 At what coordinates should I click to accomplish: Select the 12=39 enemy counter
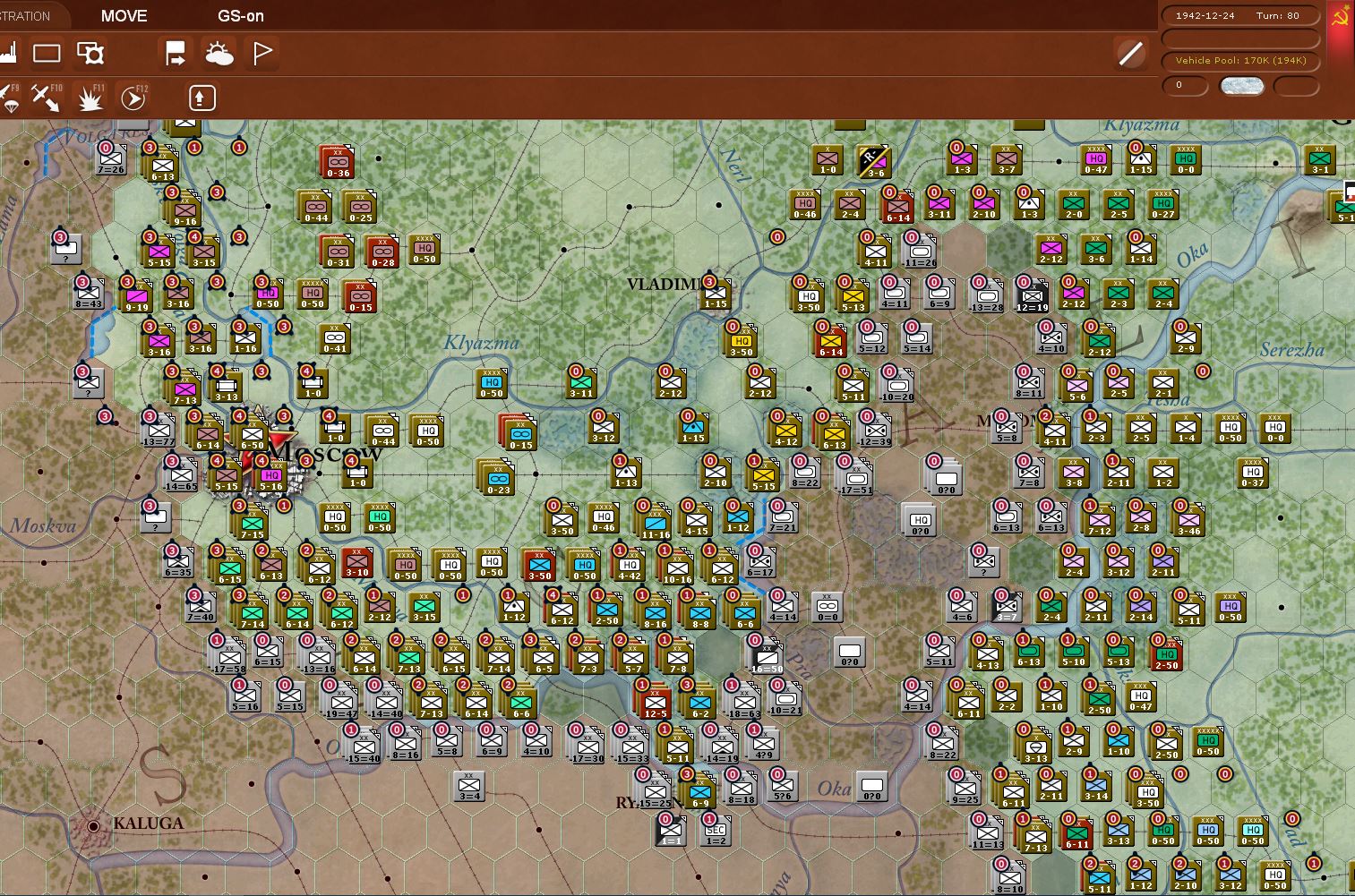pos(875,430)
